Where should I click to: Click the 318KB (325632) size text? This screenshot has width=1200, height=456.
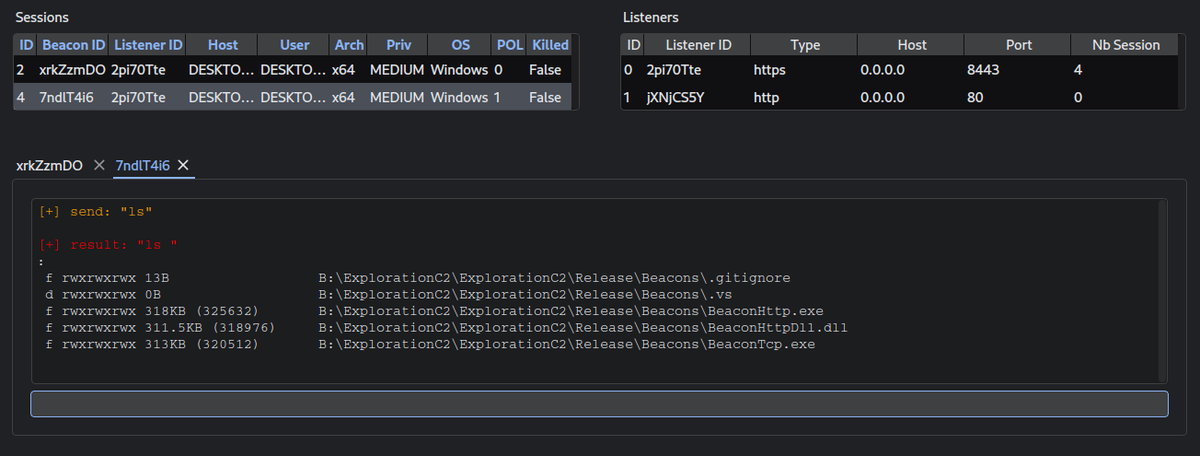click(x=202, y=311)
